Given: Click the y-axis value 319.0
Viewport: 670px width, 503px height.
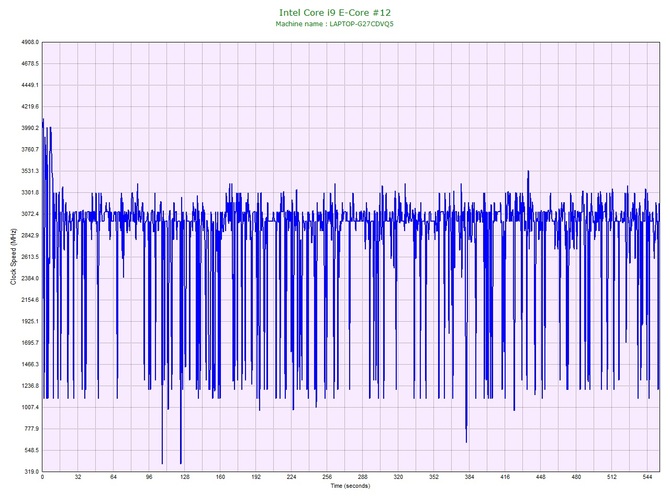Looking at the screenshot, I should click(31, 472).
